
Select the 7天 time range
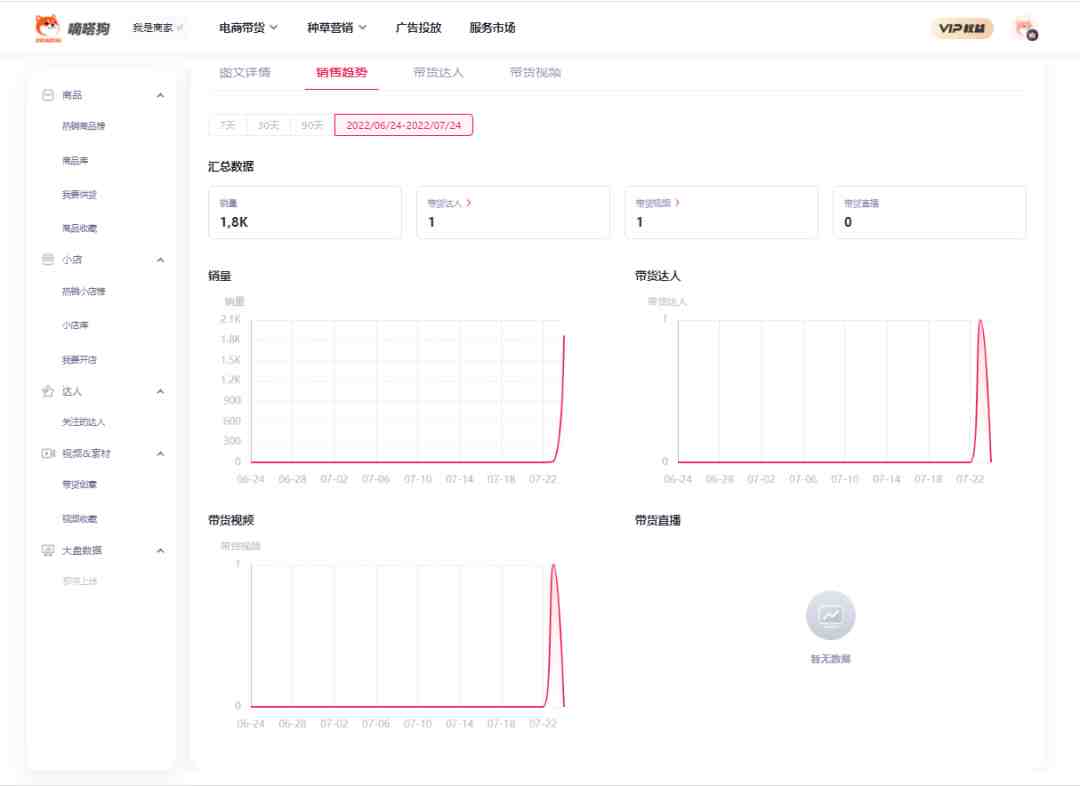(227, 125)
